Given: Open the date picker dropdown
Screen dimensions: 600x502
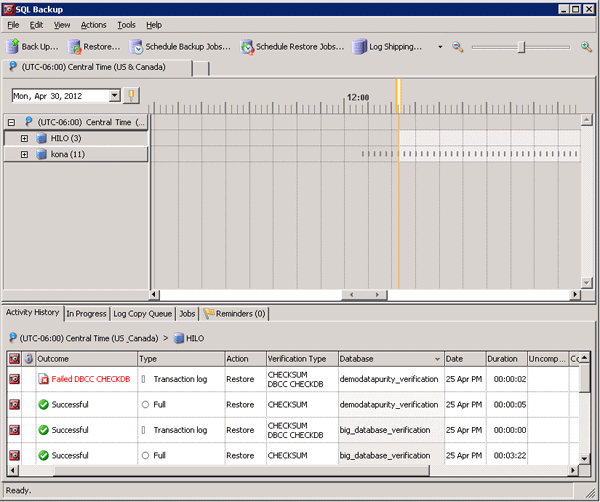Looking at the screenshot, I should tap(114, 96).
